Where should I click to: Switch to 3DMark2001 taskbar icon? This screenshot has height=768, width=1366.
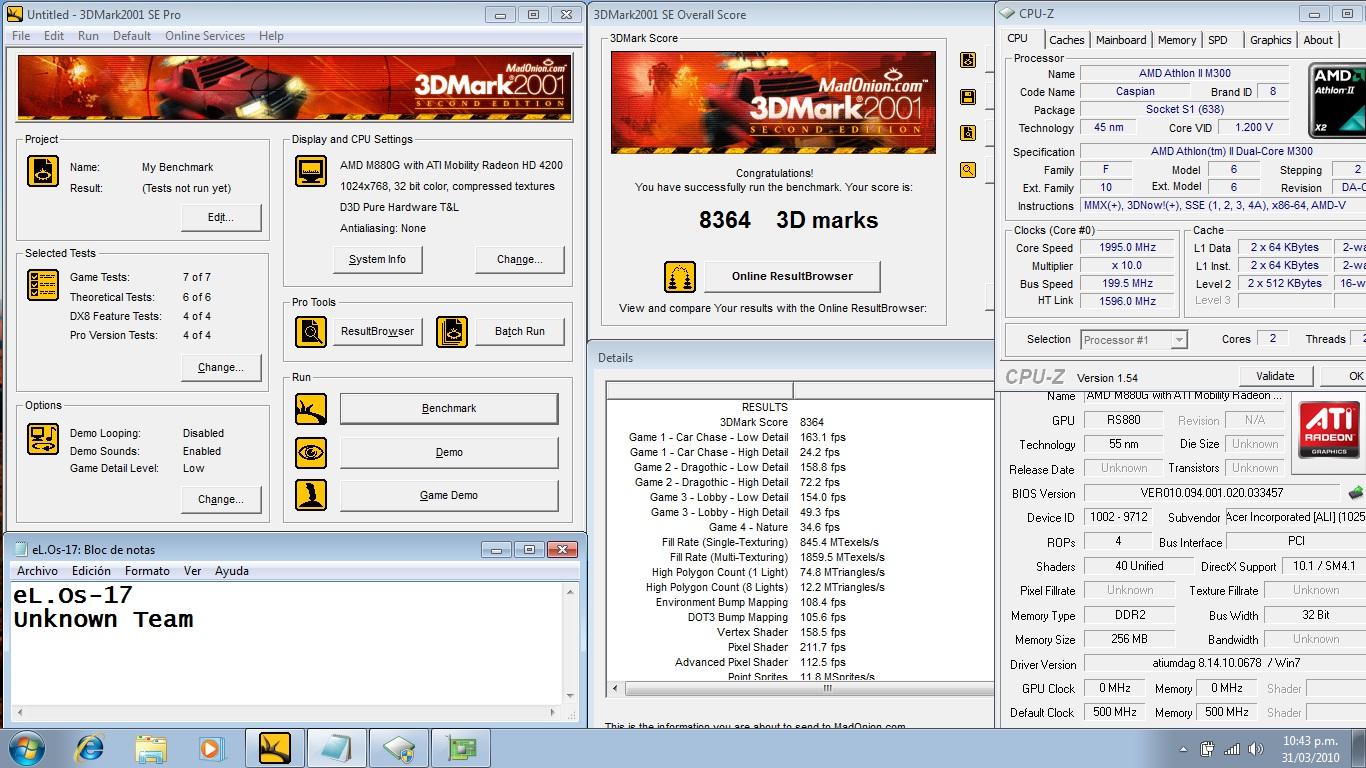(275, 748)
